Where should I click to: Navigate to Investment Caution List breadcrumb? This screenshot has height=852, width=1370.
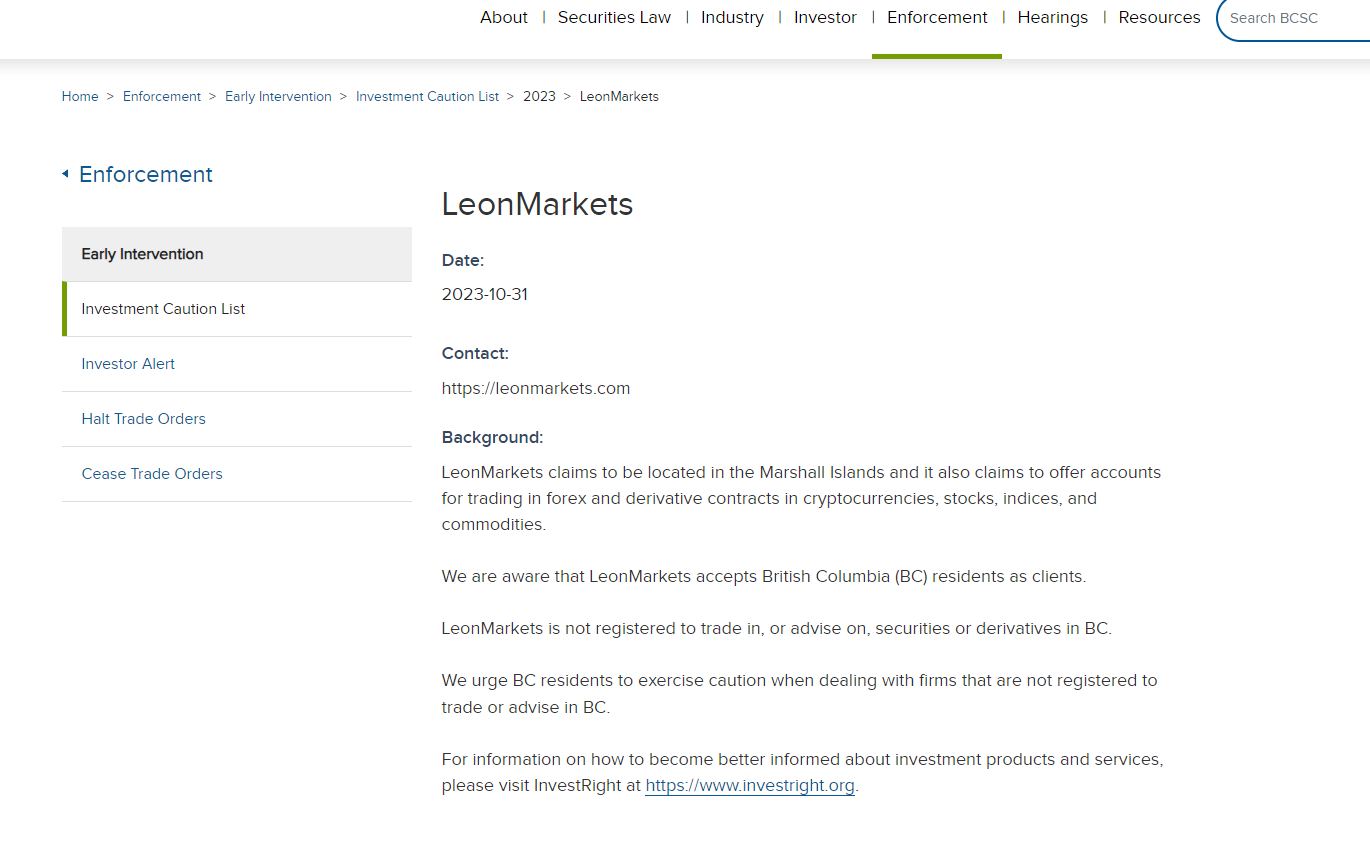pyautogui.click(x=427, y=97)
